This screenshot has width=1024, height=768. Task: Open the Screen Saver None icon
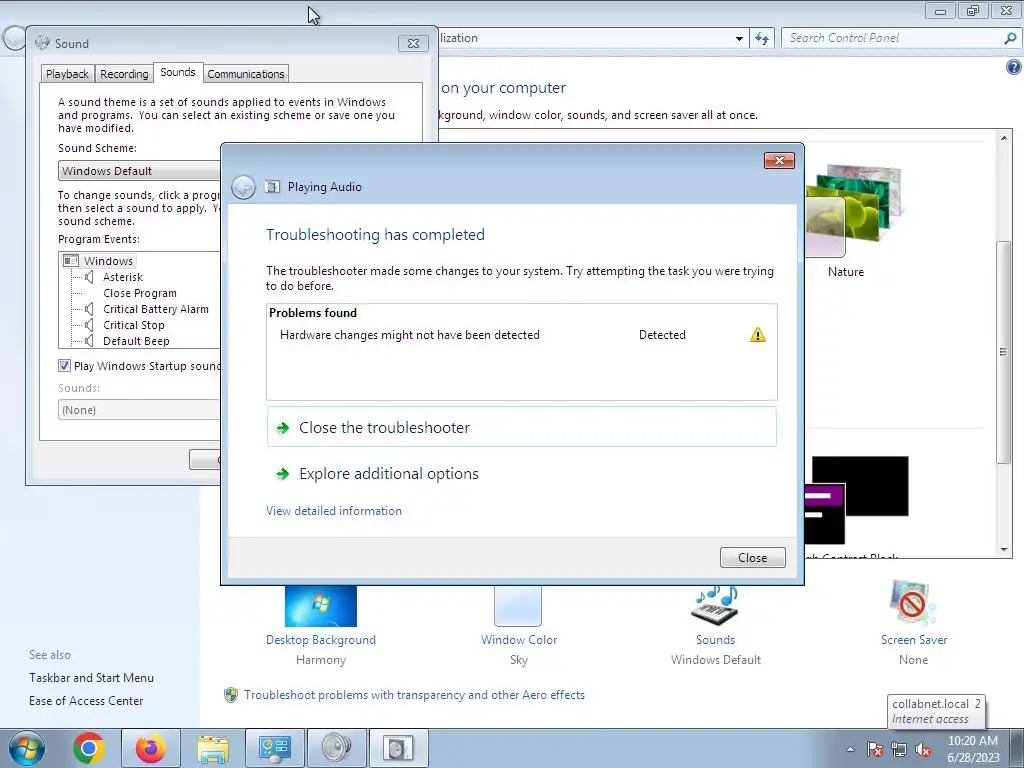click(913, 604)
